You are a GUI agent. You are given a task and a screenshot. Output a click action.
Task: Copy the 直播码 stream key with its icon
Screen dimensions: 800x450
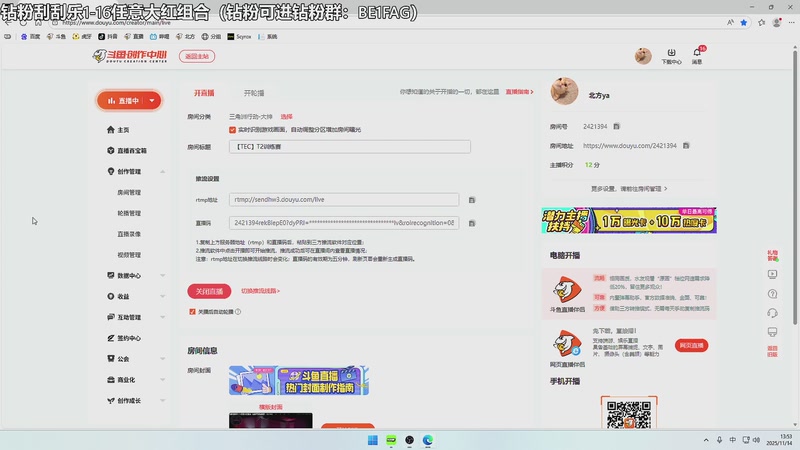[x=472, y=223]
